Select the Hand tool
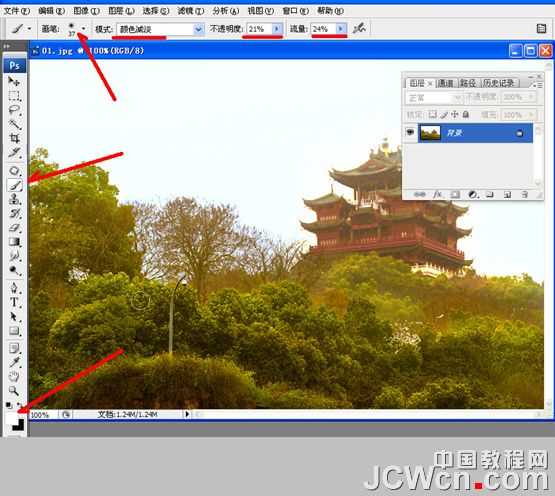555x496 pixels. click(x=14, y=376)
